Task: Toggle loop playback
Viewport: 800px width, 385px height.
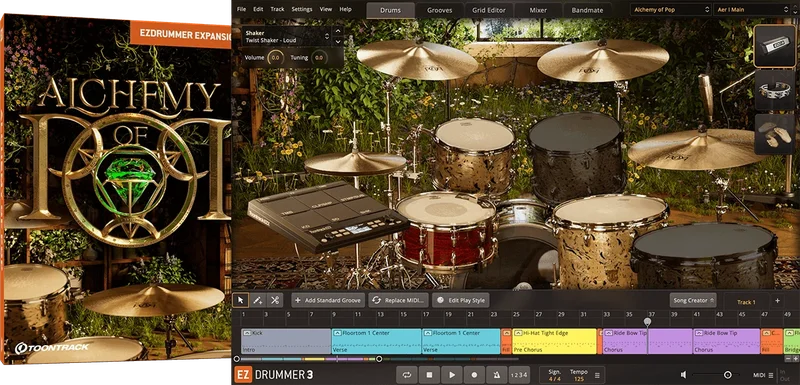Action: pyautogui.click(x=407, y=375)
